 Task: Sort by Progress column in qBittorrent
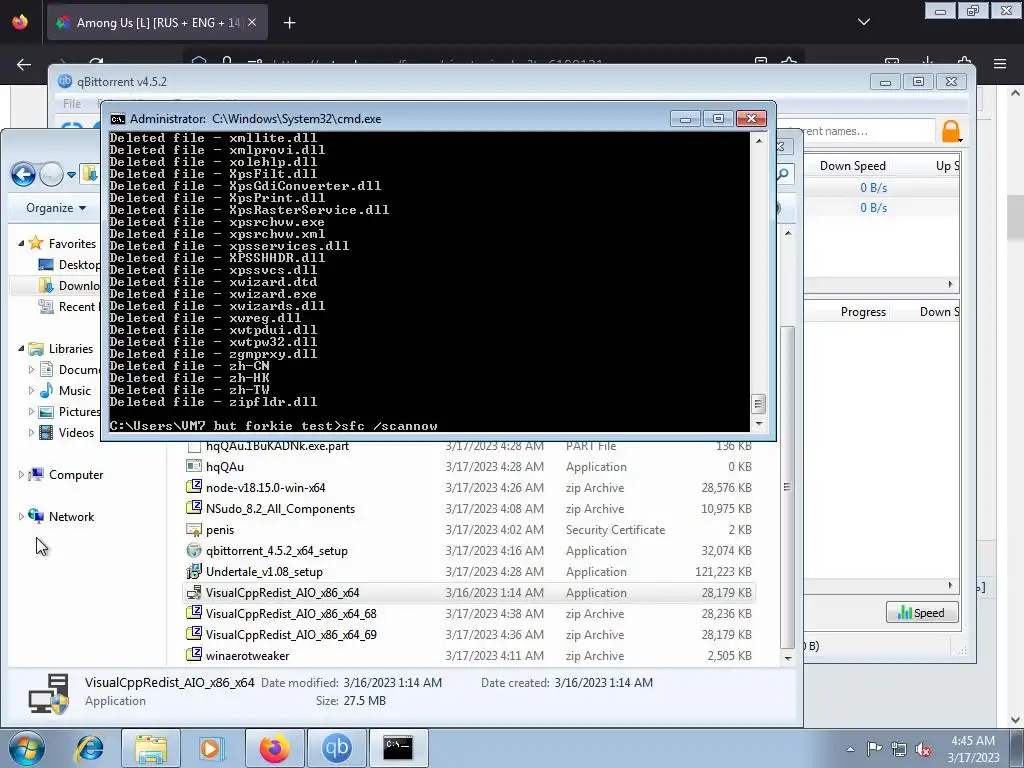point(863,312)
